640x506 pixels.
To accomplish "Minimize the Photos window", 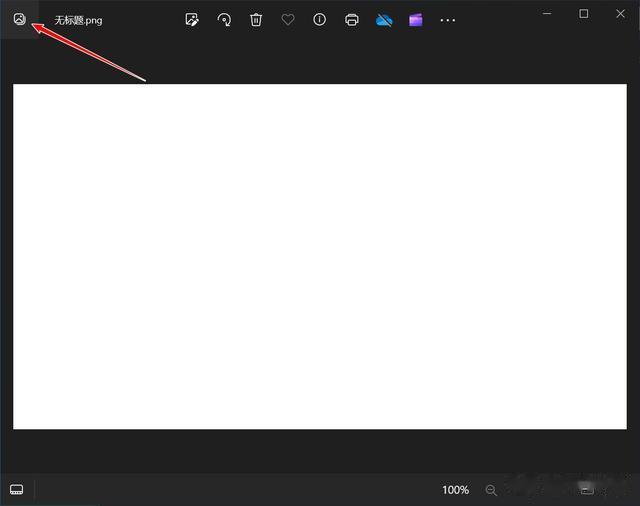I will (x=547, y=13).
